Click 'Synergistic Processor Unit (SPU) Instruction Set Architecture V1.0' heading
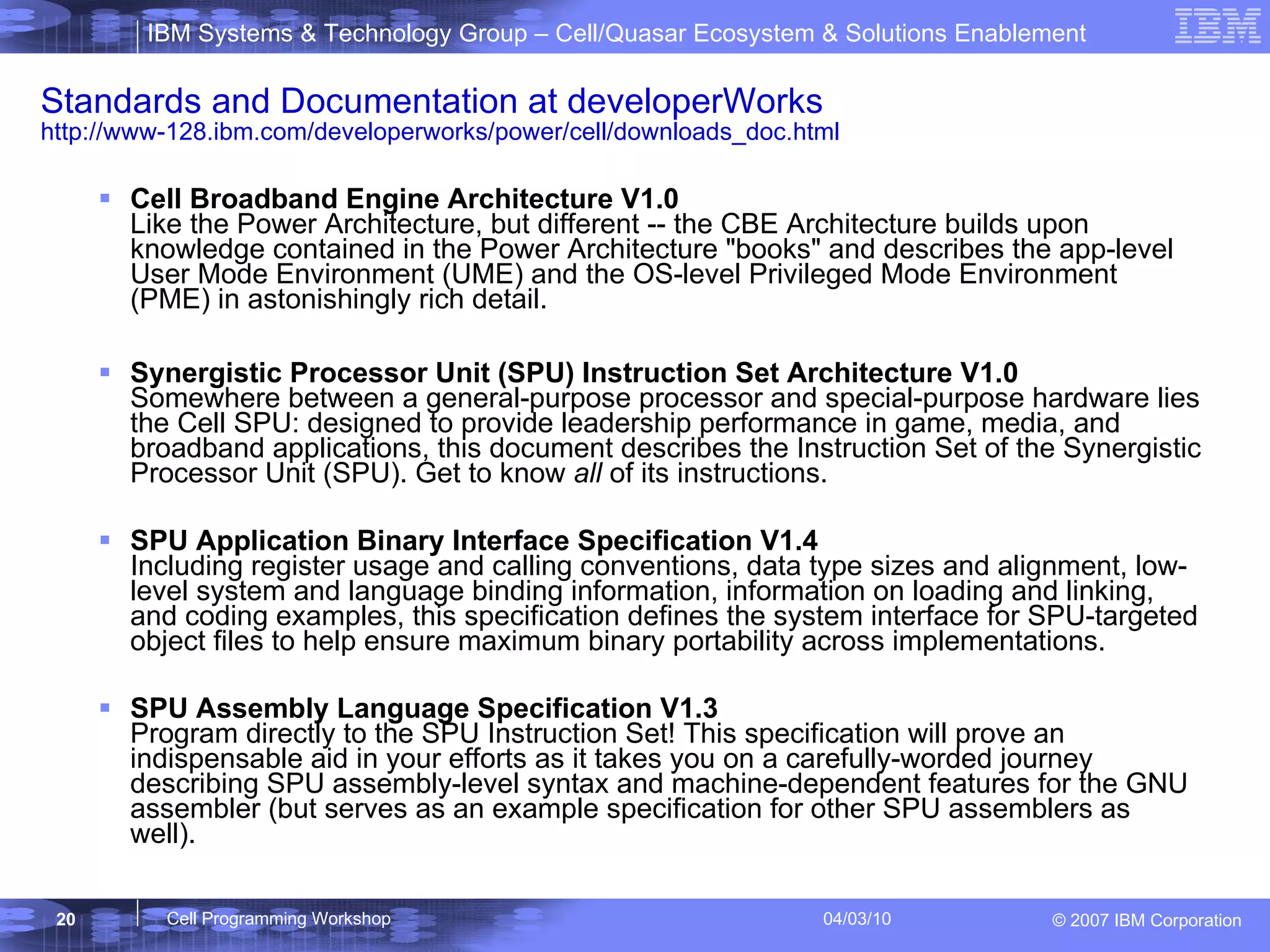 574,373
